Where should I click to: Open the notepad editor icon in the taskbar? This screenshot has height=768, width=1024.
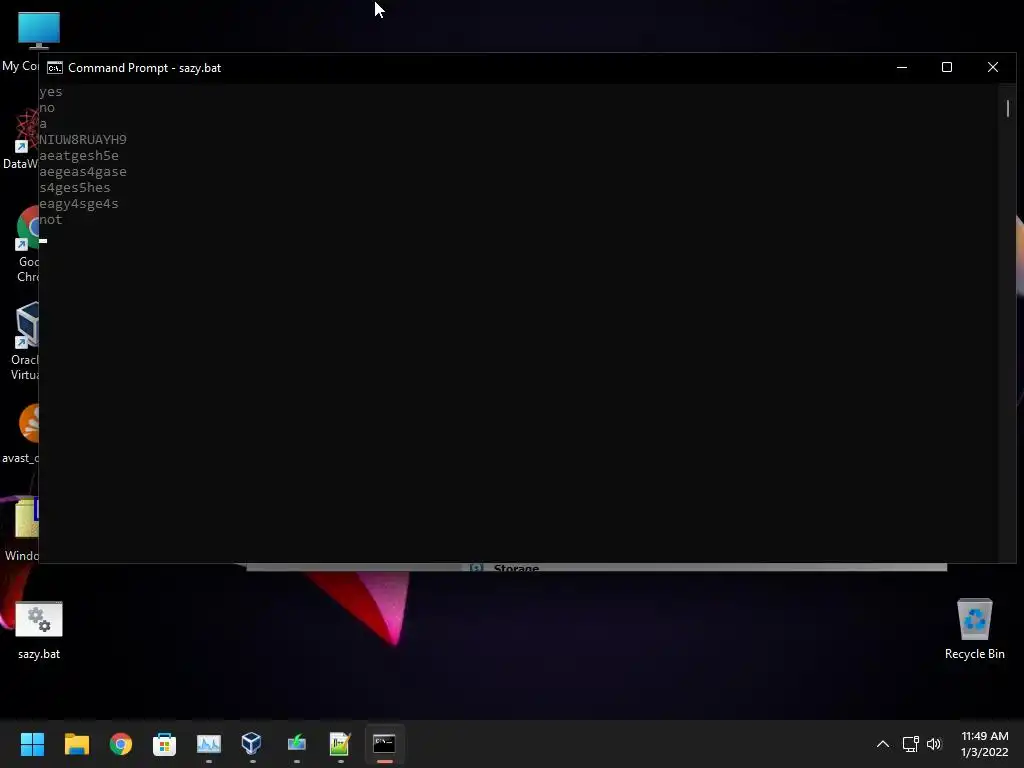pos(340,744)
